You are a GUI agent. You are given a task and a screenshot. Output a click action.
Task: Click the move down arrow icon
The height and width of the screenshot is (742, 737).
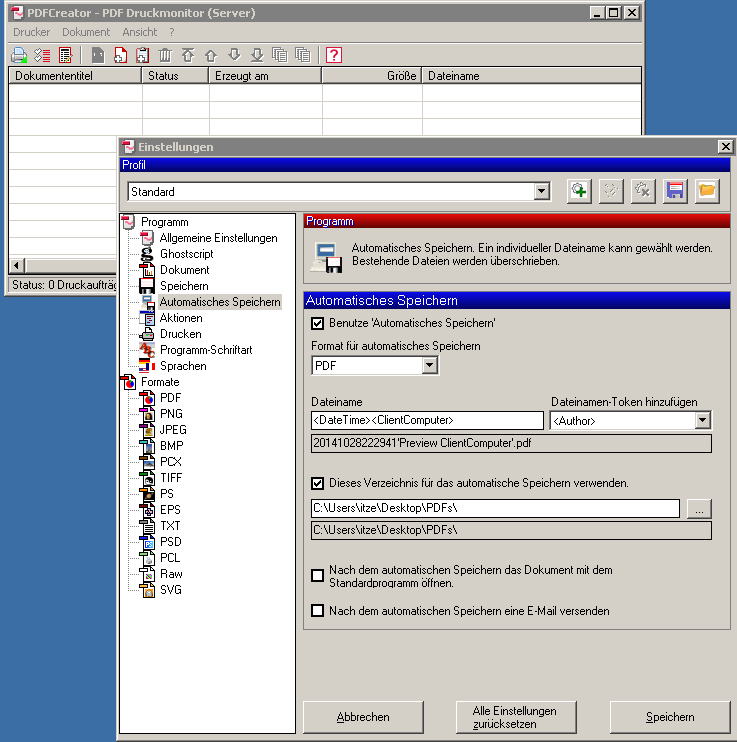point(234,55)
